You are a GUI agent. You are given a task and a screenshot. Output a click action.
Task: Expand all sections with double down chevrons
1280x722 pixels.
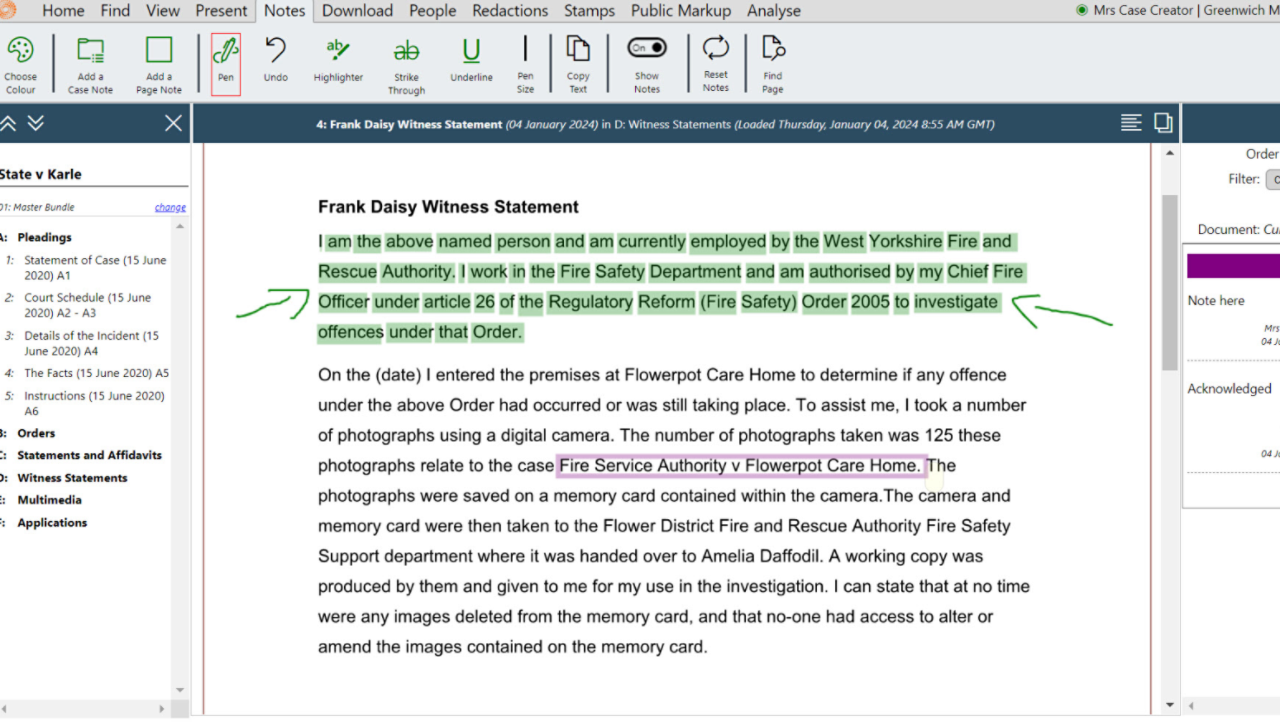pos(36,123)
